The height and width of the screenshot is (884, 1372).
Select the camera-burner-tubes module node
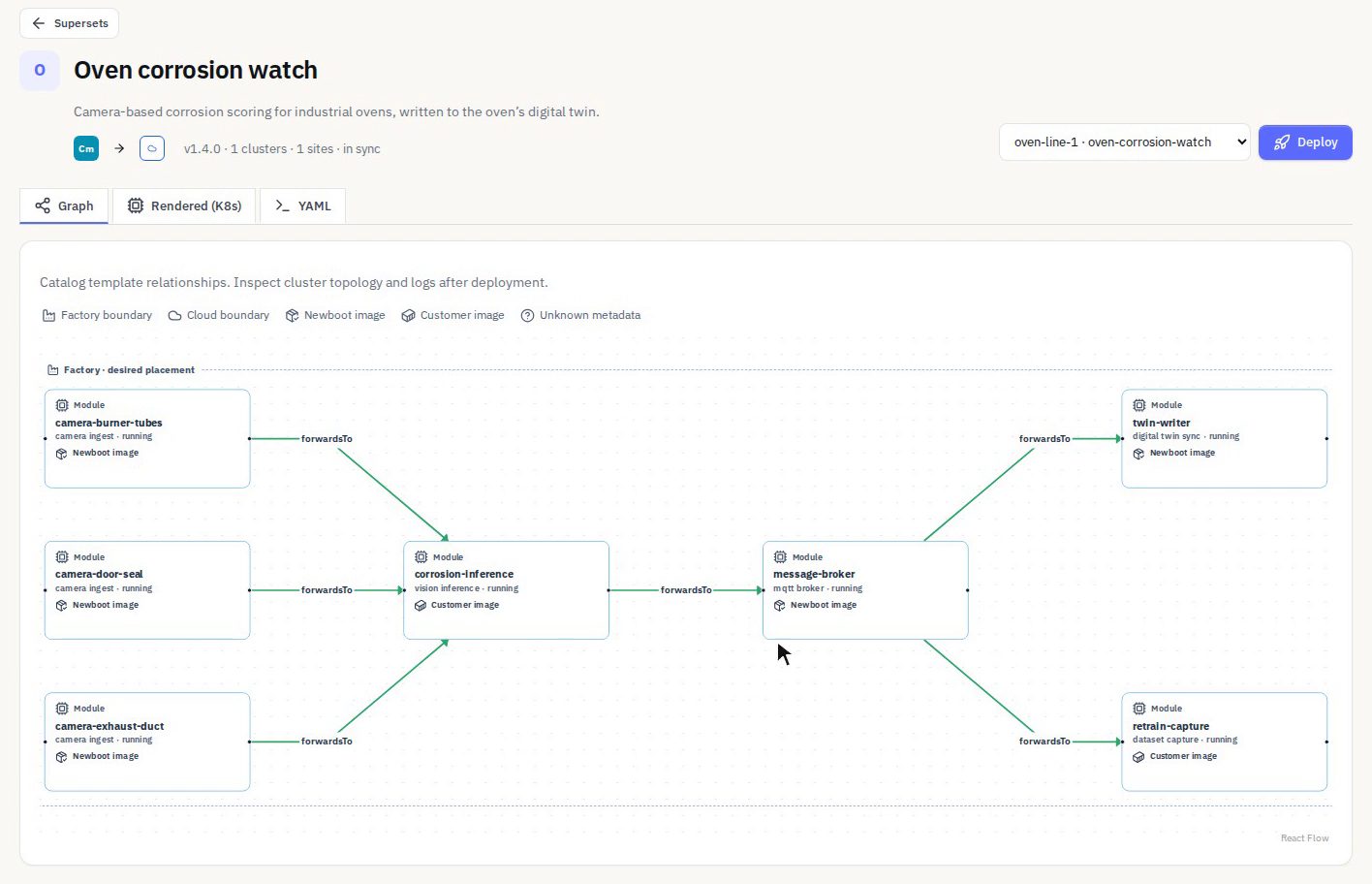[x=147, y=439]
